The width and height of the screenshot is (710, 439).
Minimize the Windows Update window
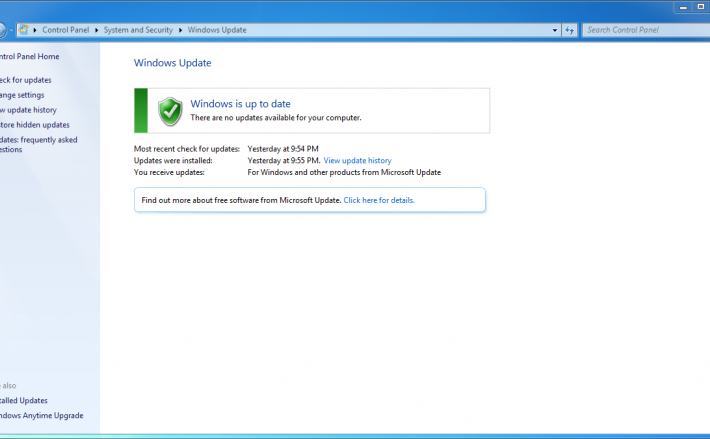point(683,7)
